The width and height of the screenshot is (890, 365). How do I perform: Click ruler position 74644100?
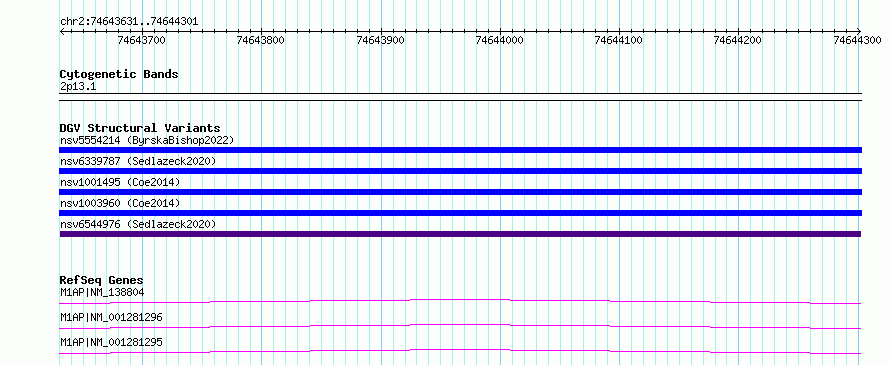(619, 40)
